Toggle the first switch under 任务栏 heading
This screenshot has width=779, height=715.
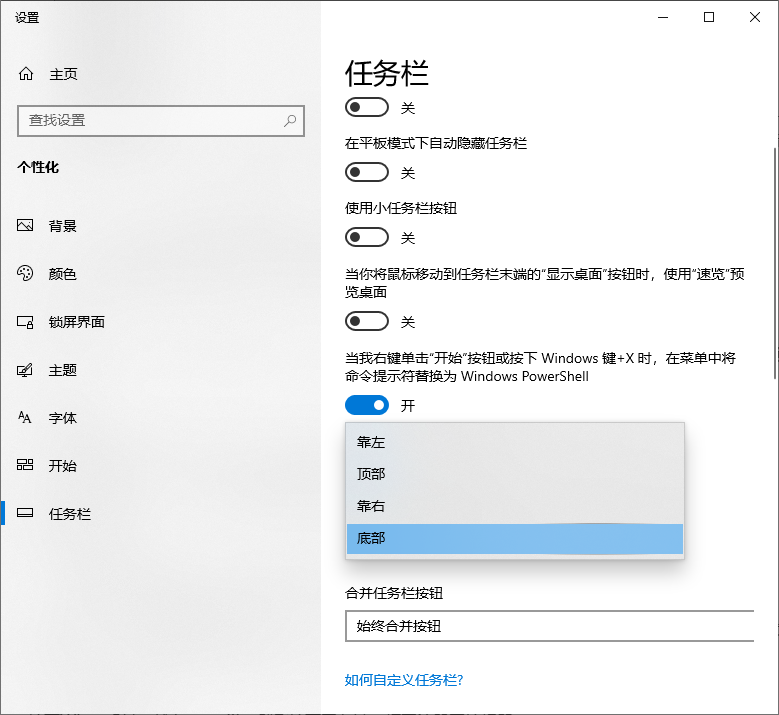pyautogui.click(x=367, y=107)
